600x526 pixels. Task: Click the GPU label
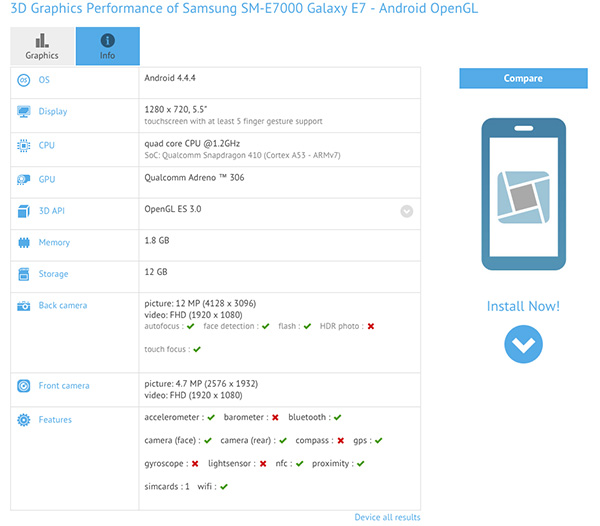pyautogui.click(x=47, y=179)
